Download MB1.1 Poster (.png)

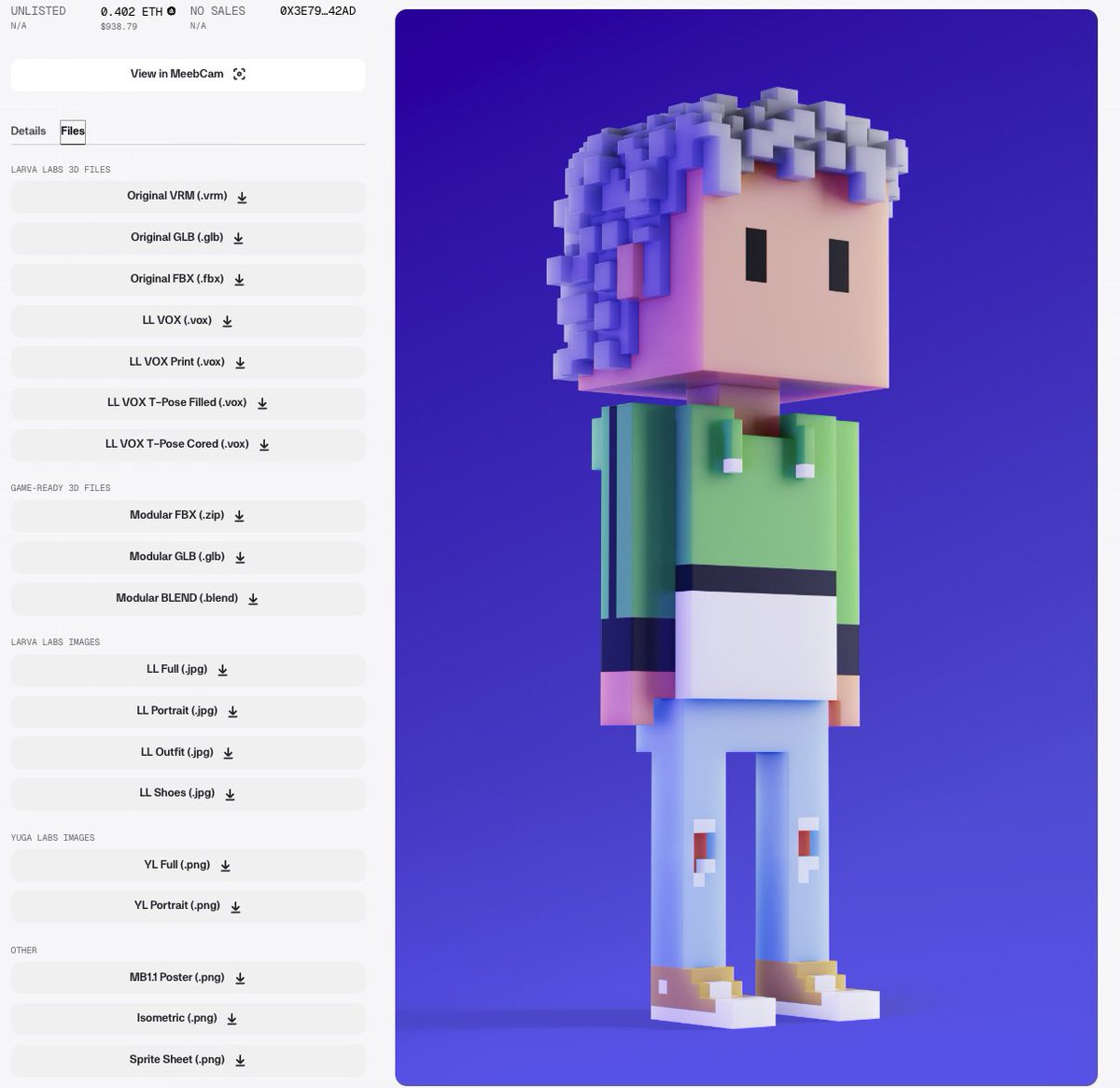[x=188, y=978]
